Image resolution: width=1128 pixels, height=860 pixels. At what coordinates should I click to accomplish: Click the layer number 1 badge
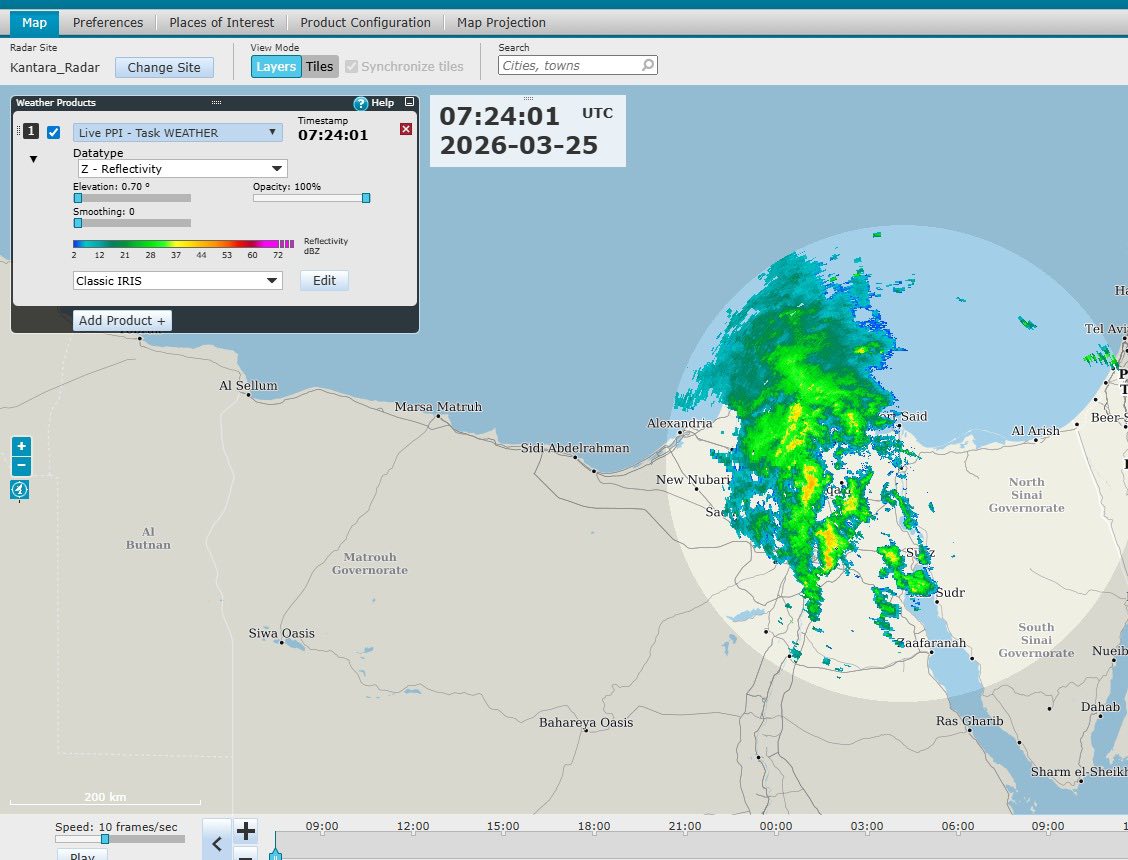coord(31,131)
